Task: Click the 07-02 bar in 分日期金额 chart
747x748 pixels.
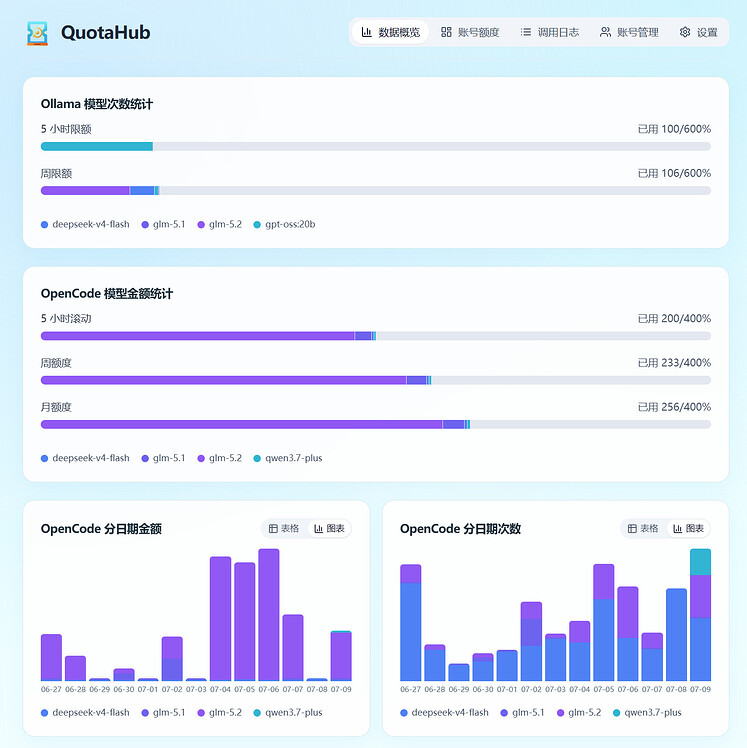Action: [x=172, y=659]
